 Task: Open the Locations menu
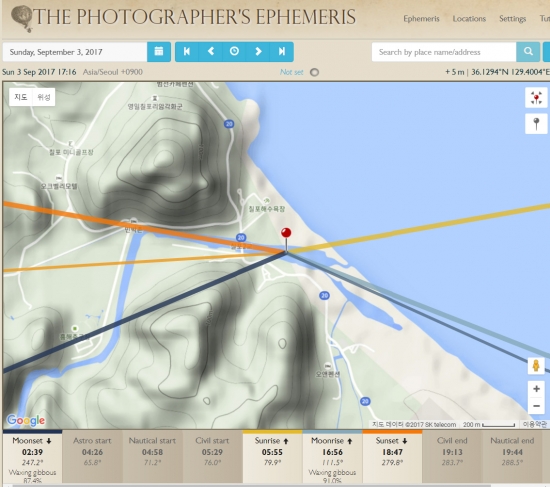[x=469, y=19]
